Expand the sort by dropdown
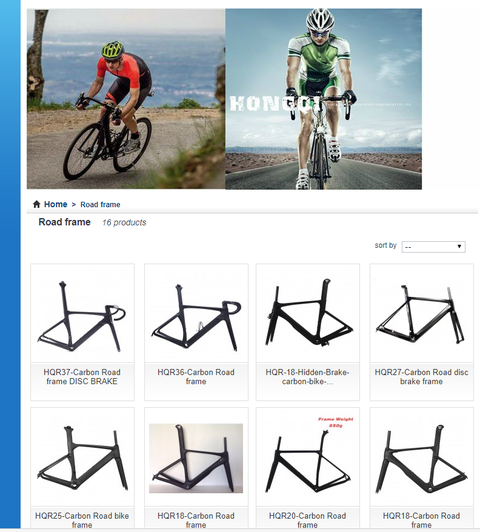480x532 pixels. (434, 247)
